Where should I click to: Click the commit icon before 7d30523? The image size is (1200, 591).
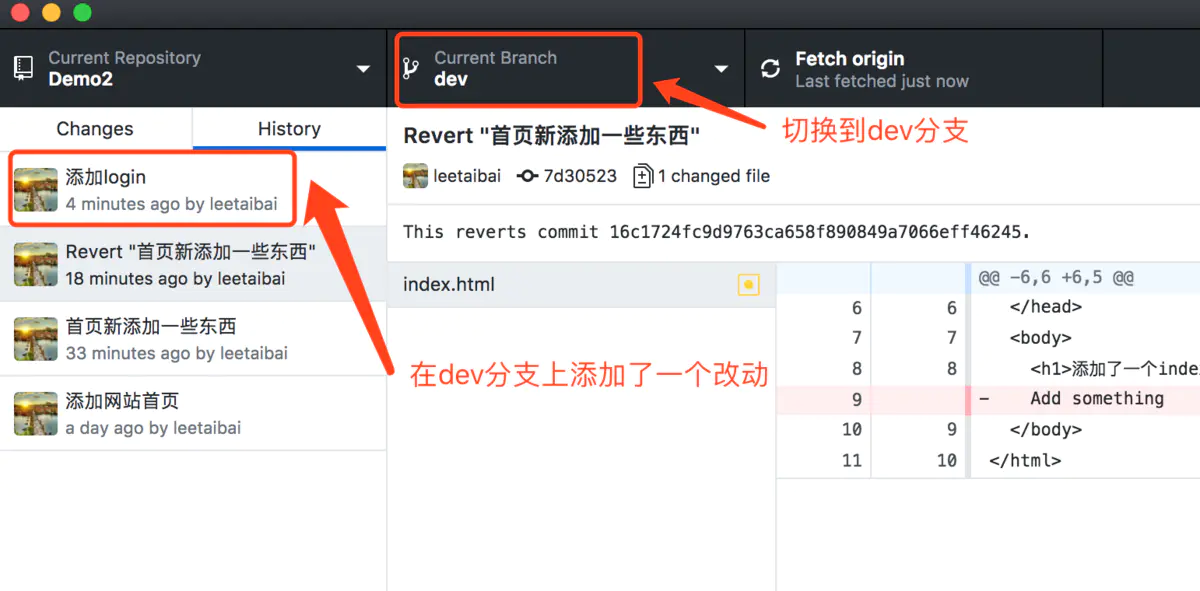click(527, 175)
